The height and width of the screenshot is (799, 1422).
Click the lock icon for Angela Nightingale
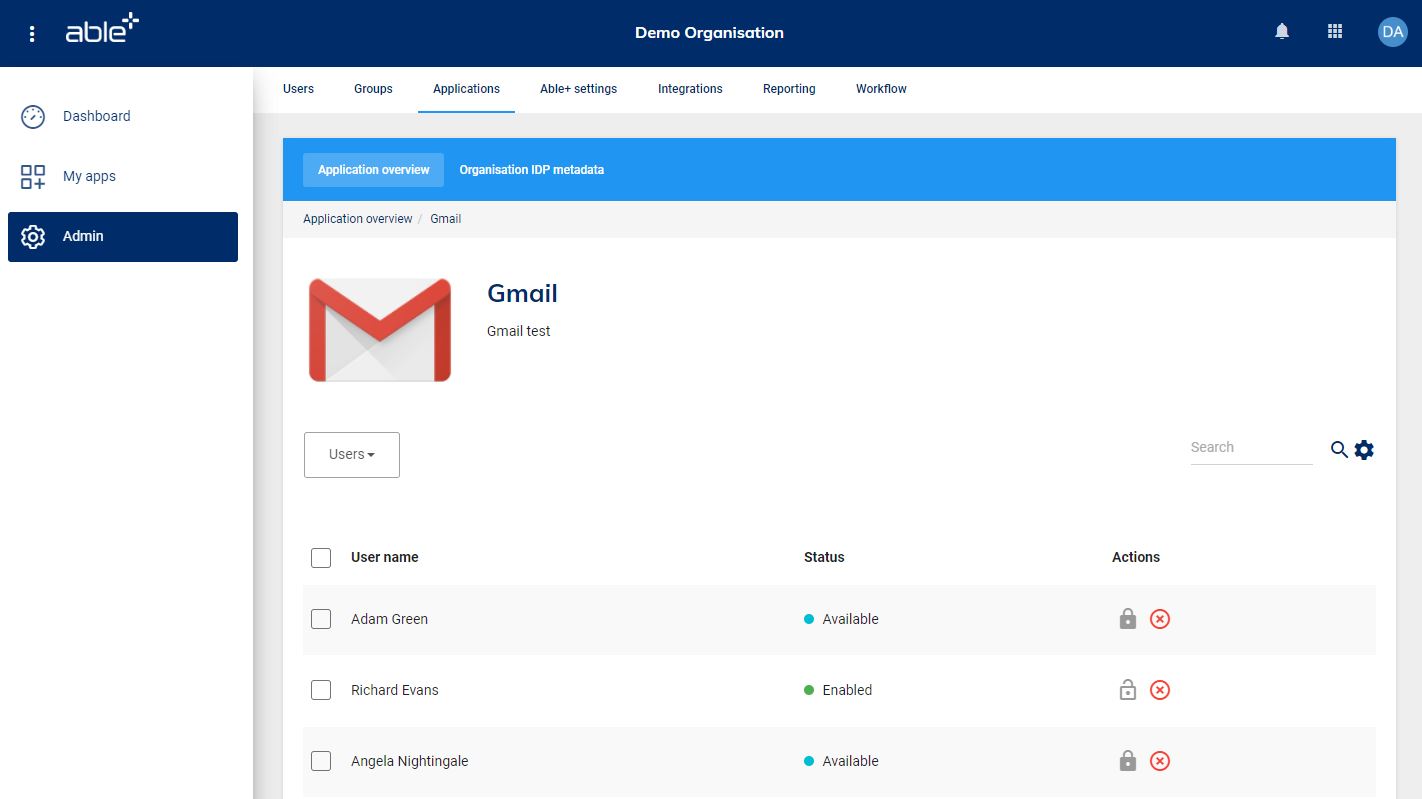coord(1128,761)
